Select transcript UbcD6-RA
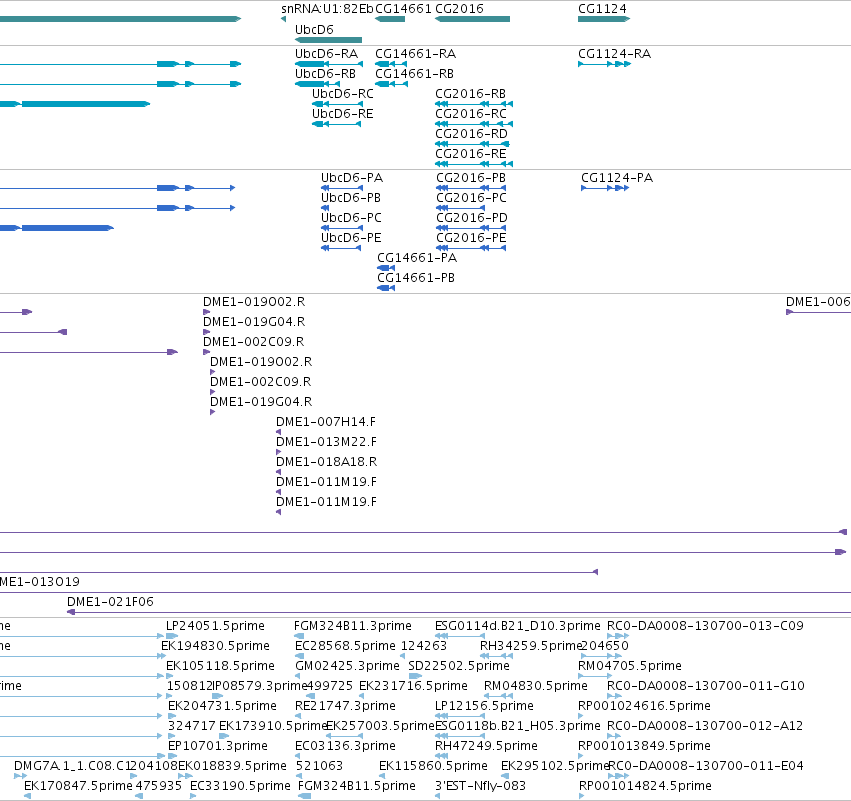Image resolution: width=851 pixels, height=801 pixels. pyautogui.click(x=326, y=54)
